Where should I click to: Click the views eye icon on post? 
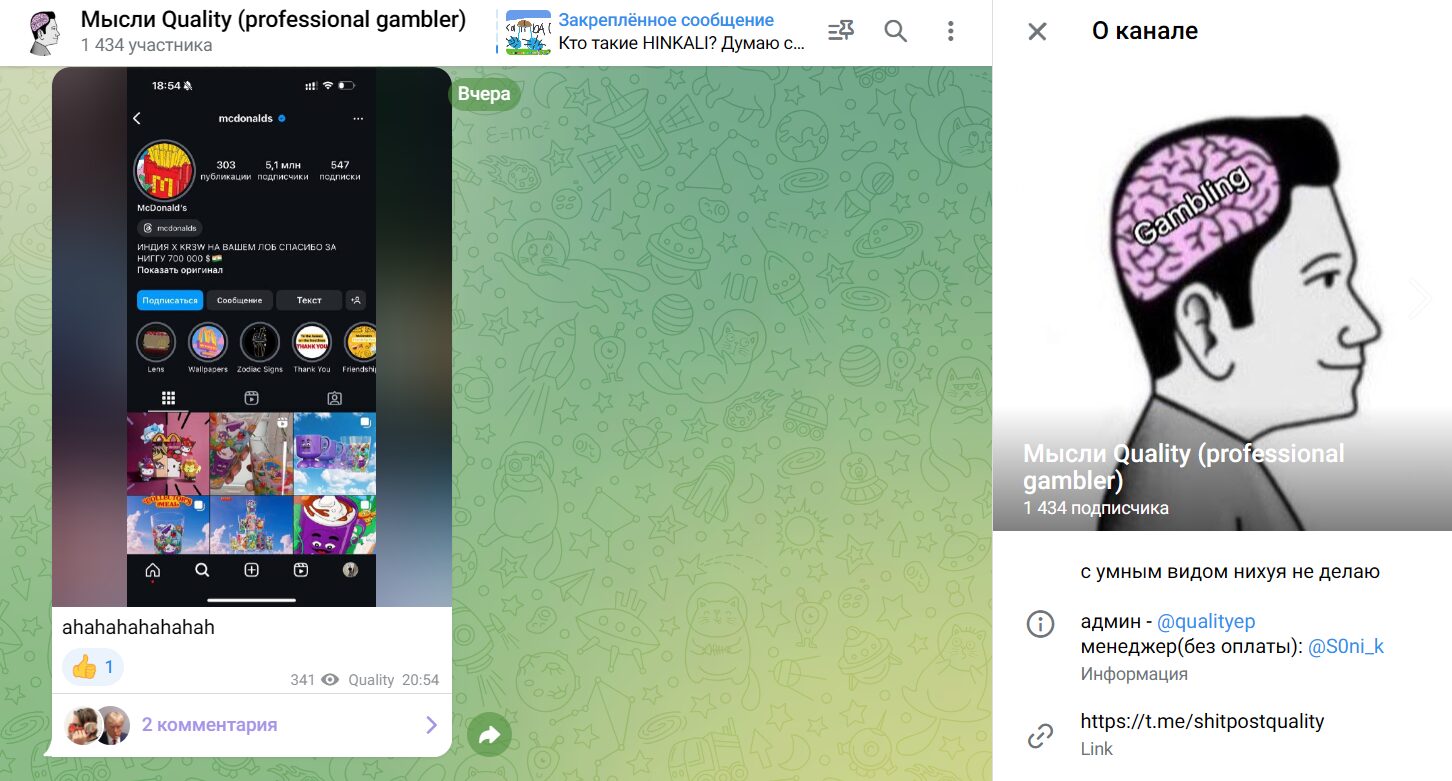[330, 680]
